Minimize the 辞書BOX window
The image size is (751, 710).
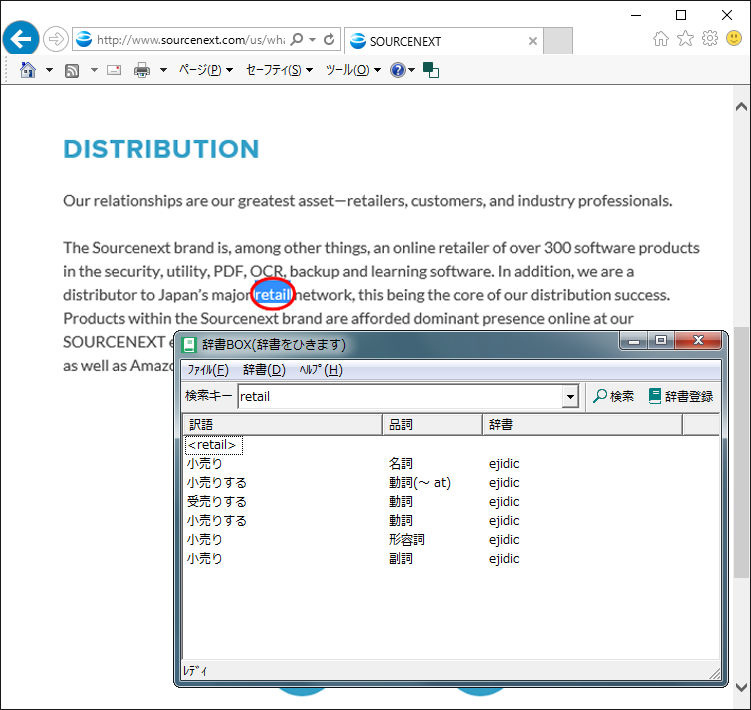pyautogui.click(x=634, y=341)
